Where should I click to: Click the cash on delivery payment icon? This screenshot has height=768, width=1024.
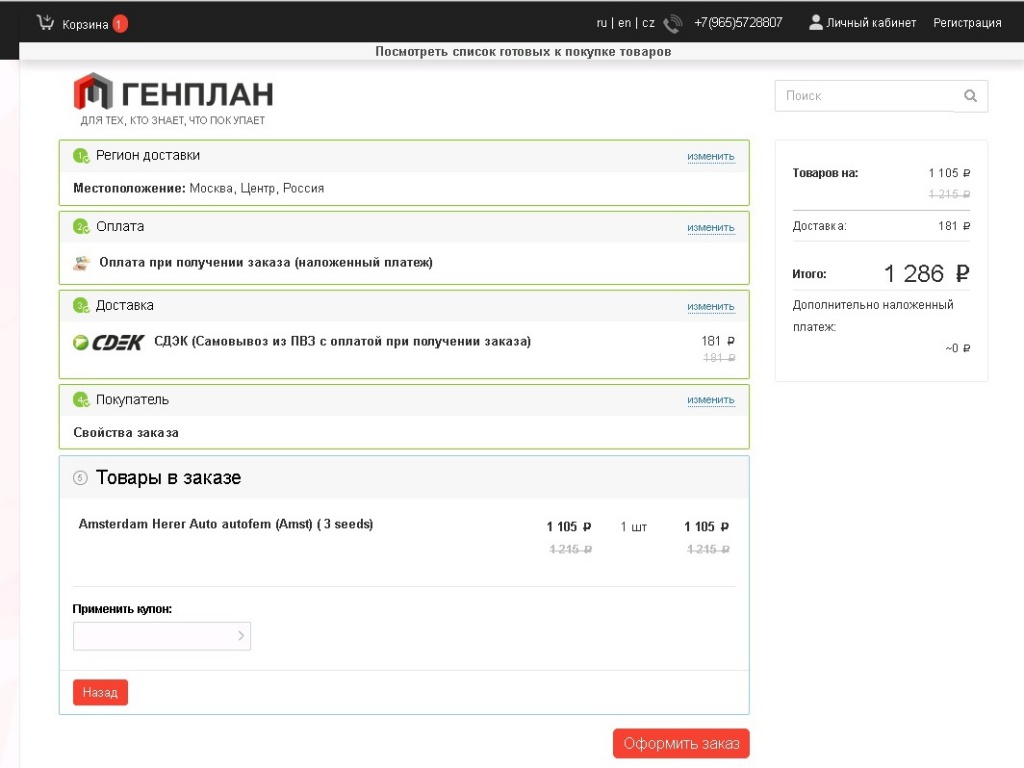(x=82, y=263)
